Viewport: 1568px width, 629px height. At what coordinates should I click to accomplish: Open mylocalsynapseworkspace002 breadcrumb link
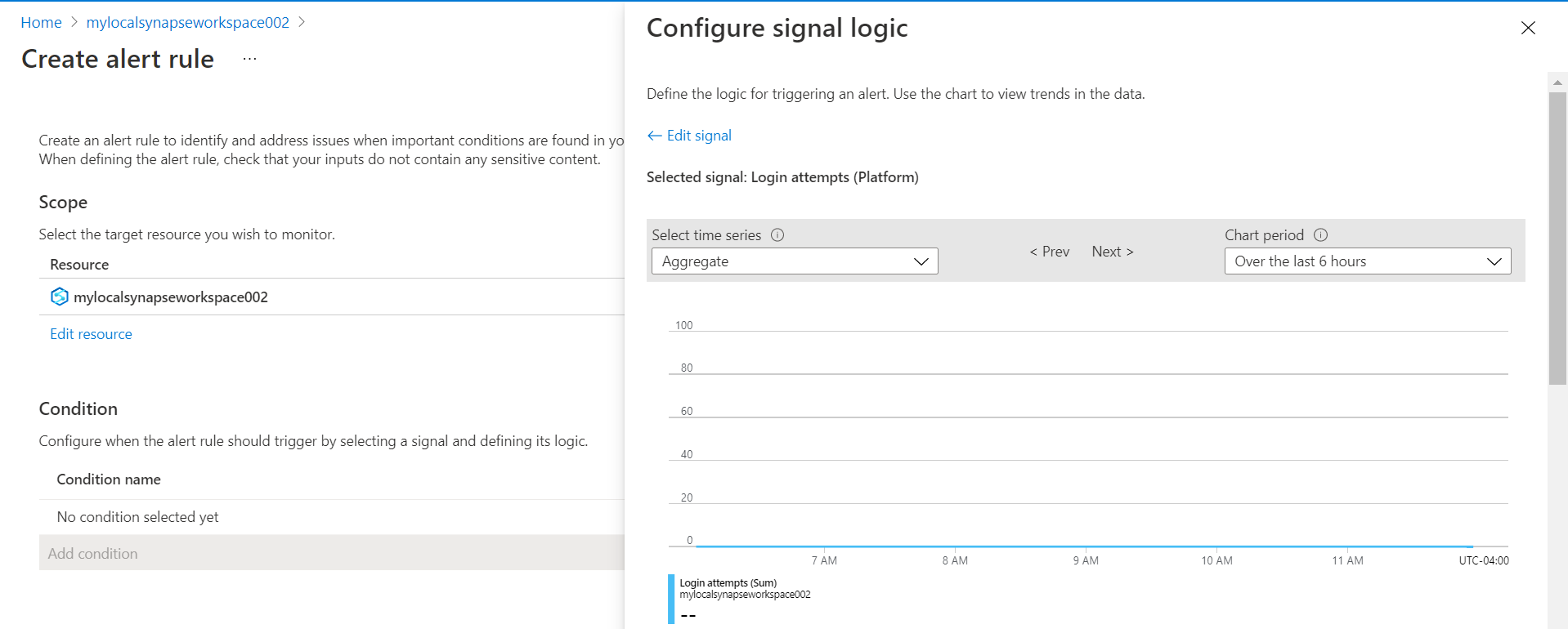(187, 23)
